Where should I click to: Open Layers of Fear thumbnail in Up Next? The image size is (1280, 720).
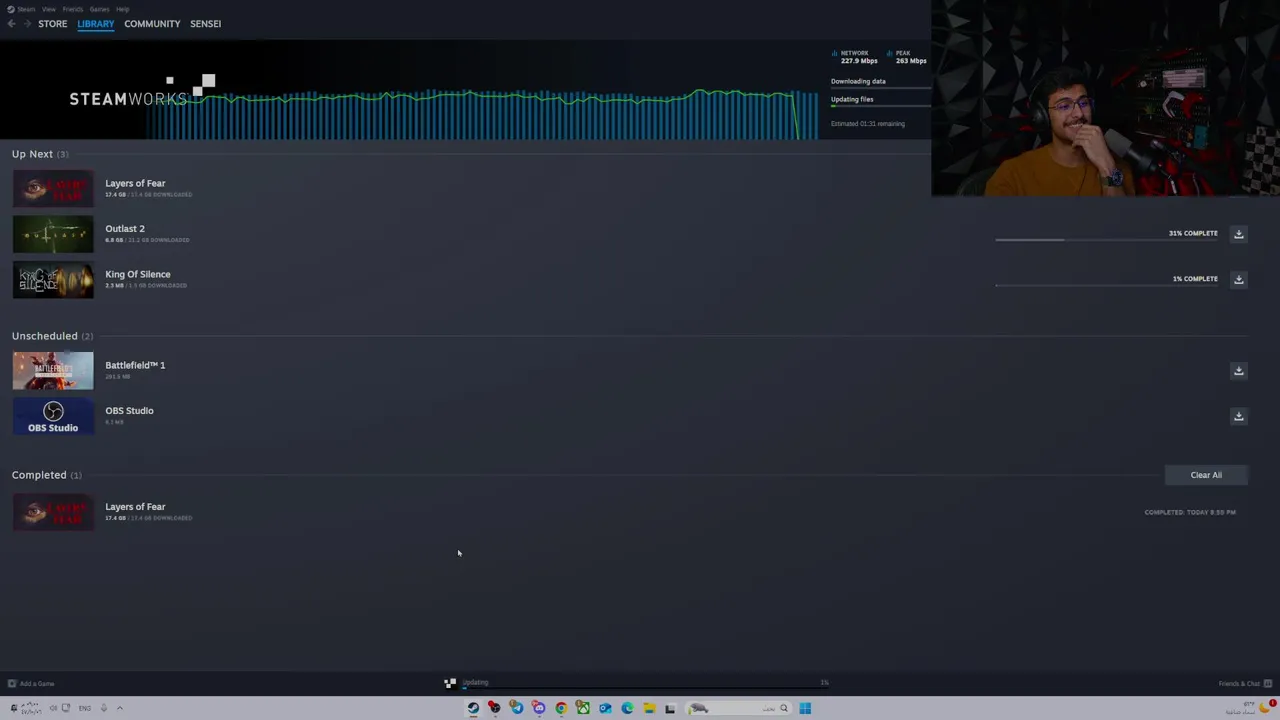53,189
